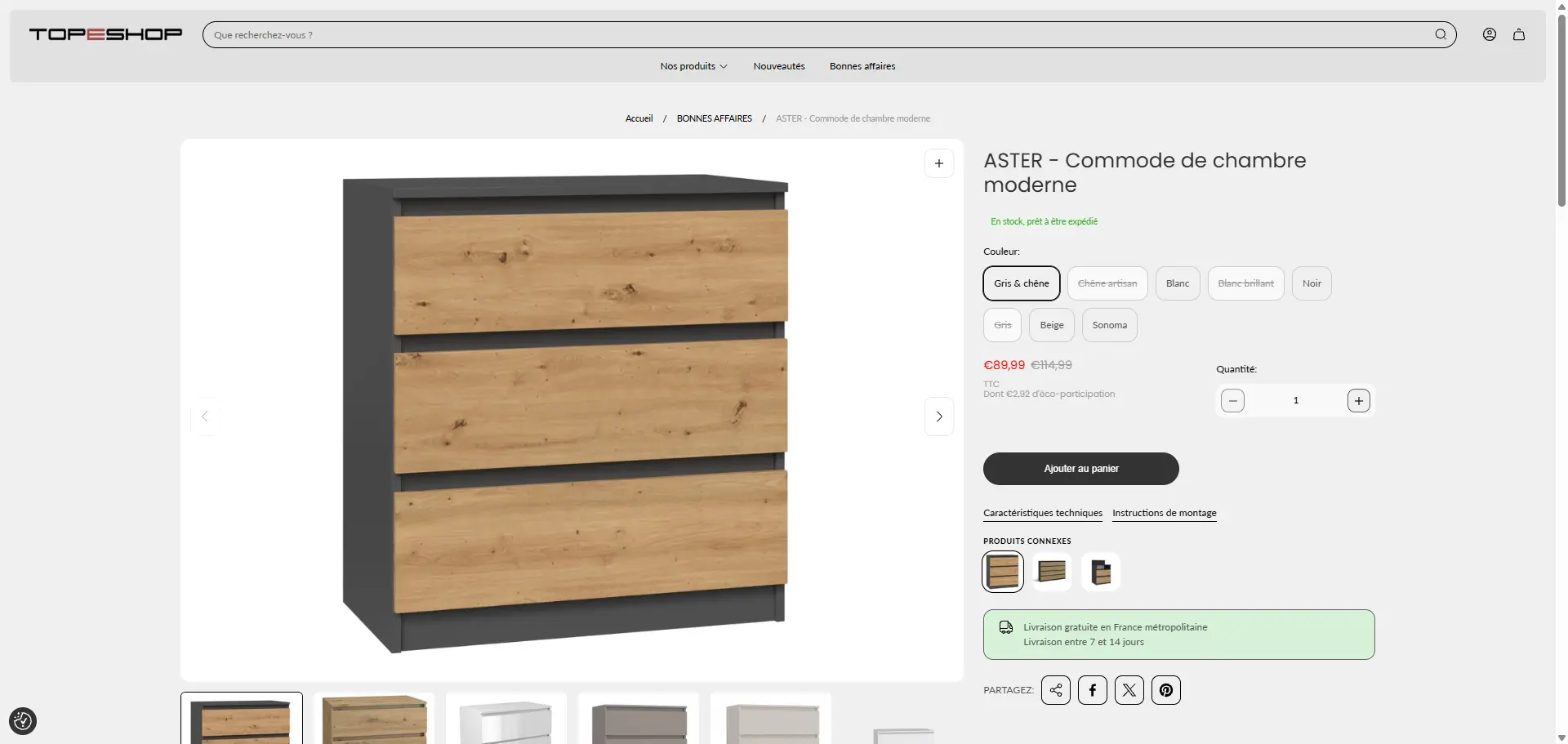Show next product image arrow
The image size is (1568, 744).
939,417
